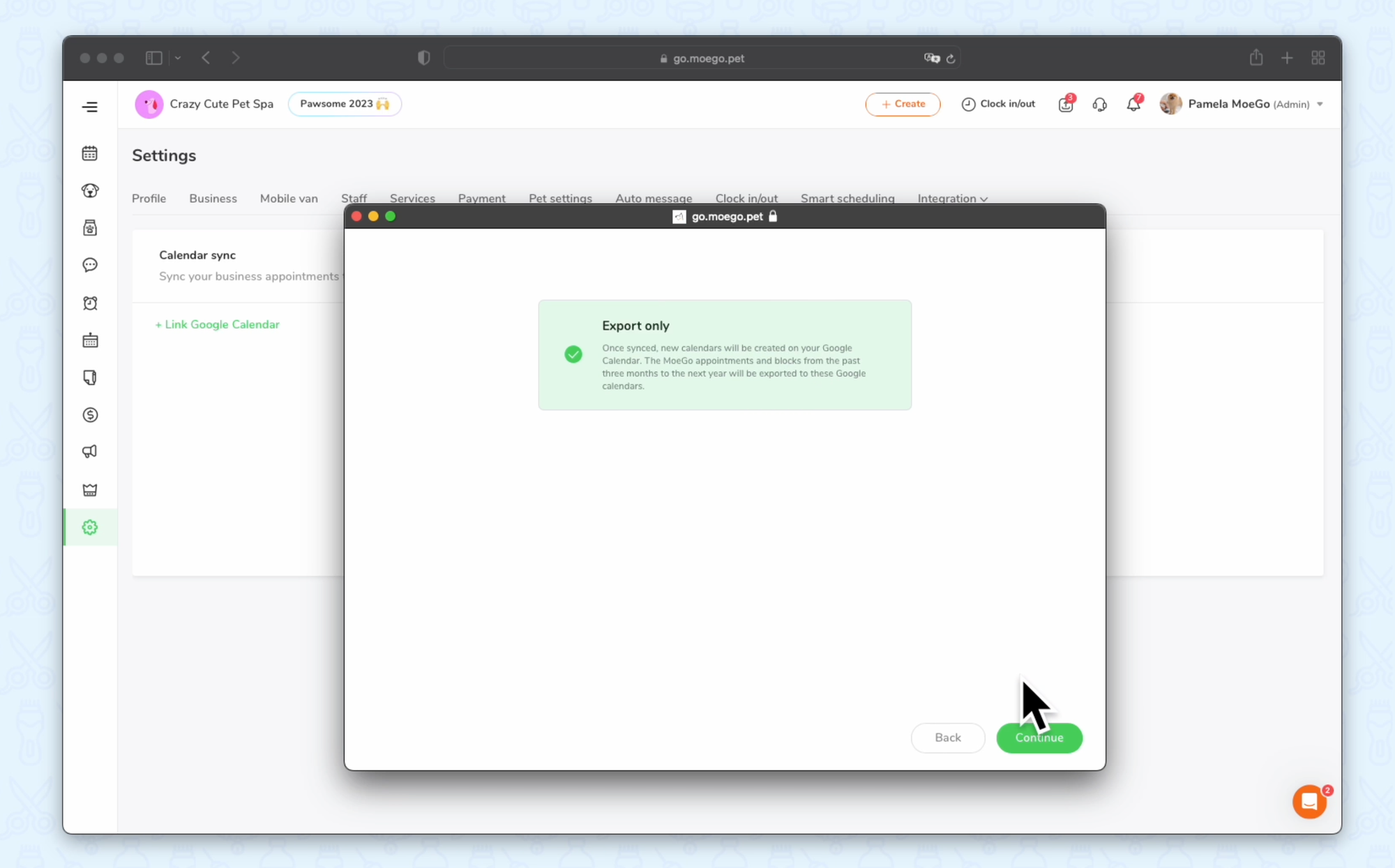Open Pamela MoeGo account dropdown arrow
The image size is (1395, 868).
[x=1320, y=104]
